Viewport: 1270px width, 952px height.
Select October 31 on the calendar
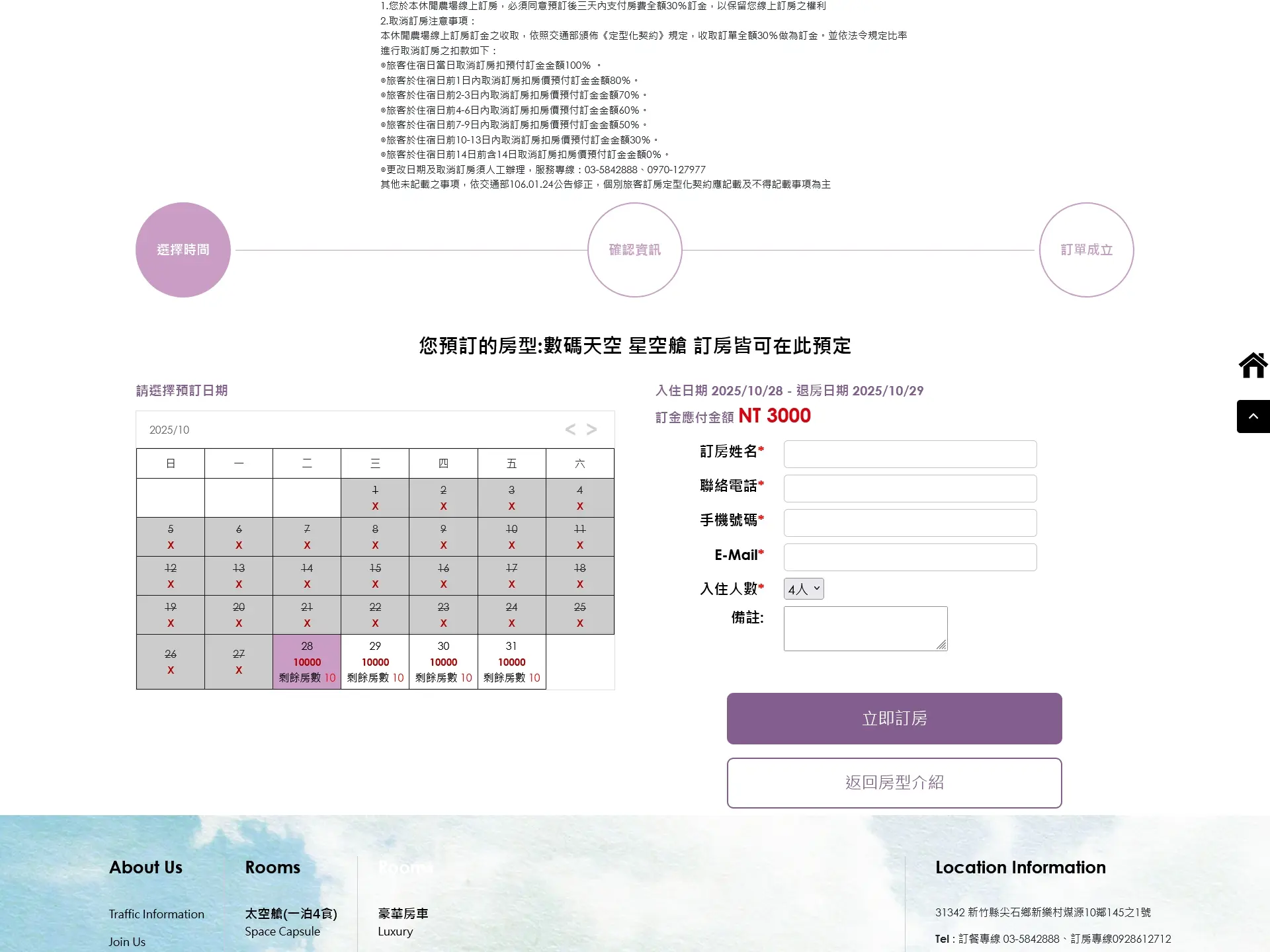[x=511, y=662]
